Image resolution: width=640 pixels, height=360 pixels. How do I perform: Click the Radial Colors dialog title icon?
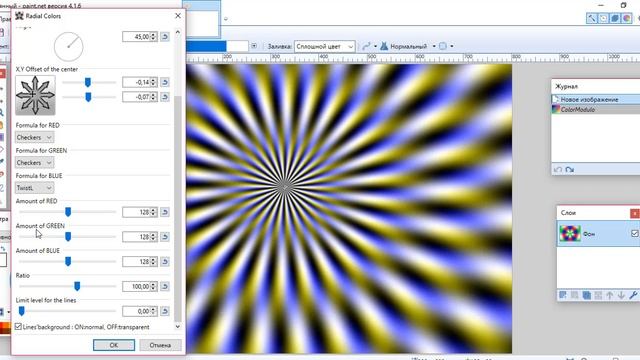click(x=19, y=16)
